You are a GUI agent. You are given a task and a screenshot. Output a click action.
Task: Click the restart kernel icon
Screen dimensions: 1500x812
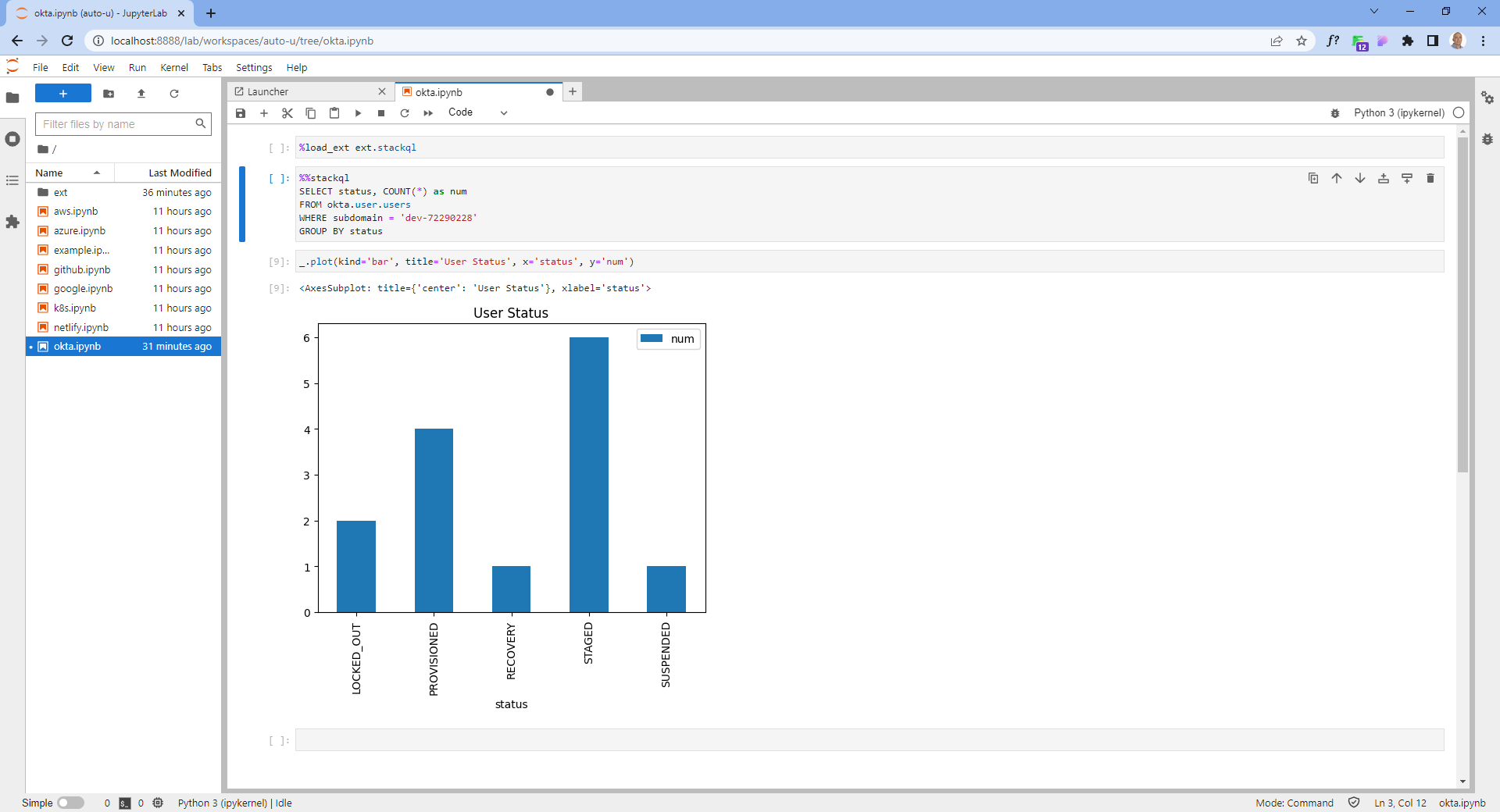405,113
